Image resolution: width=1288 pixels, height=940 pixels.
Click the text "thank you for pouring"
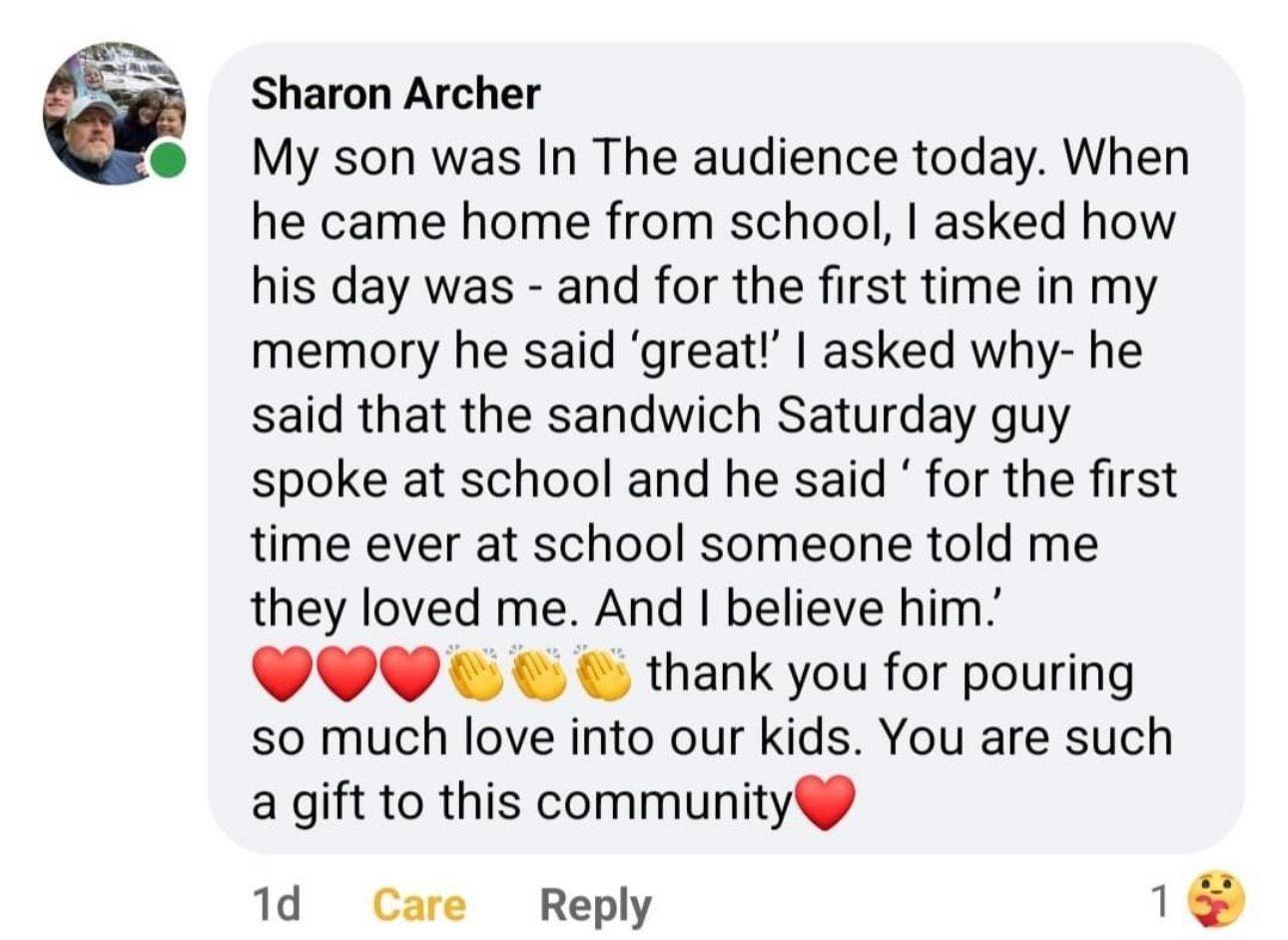891,673
